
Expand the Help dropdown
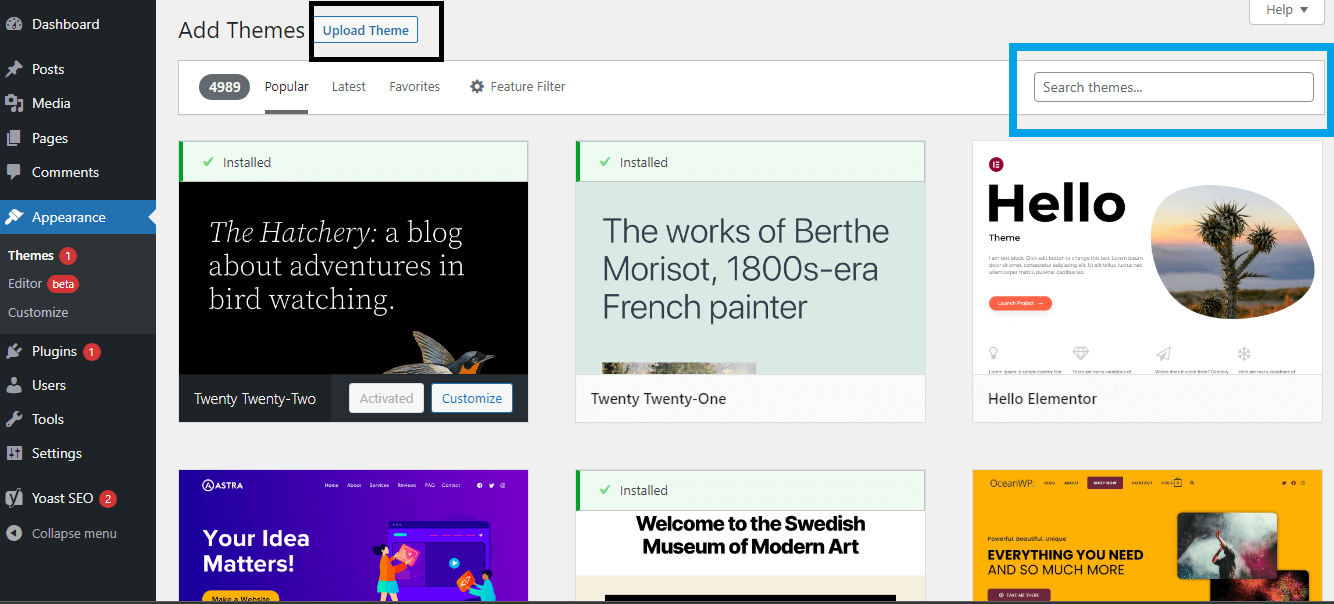pos(1286,10)
